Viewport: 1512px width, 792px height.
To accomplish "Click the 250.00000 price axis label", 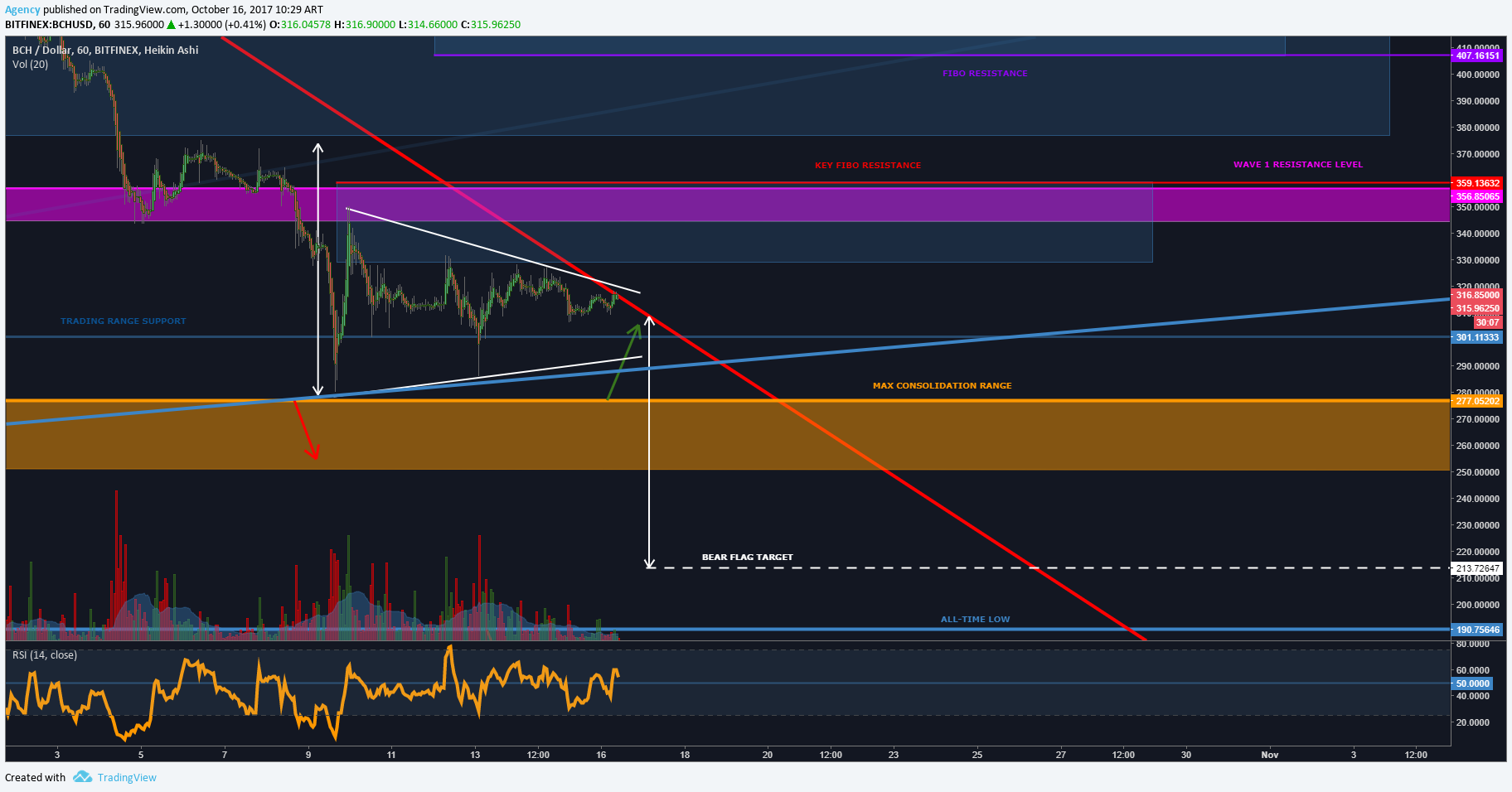I will pos(1477,472).
